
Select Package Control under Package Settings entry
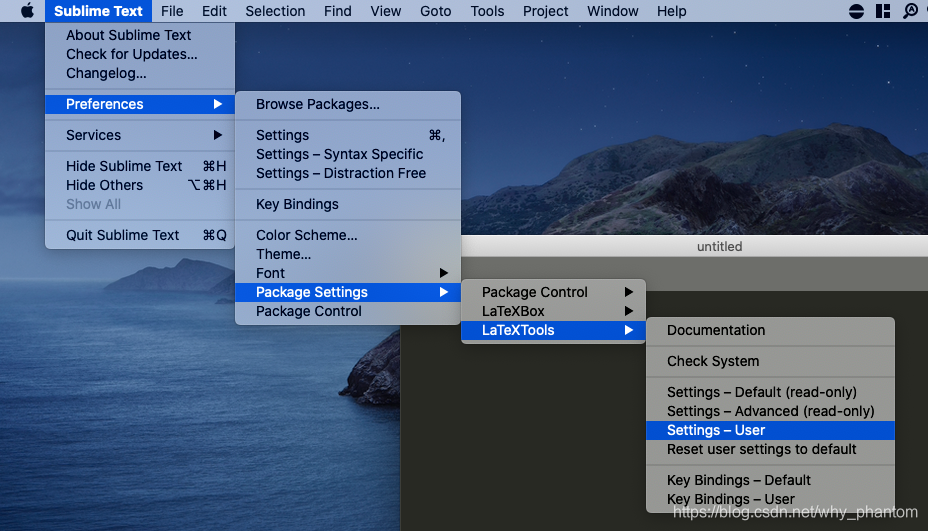(348, 311)
